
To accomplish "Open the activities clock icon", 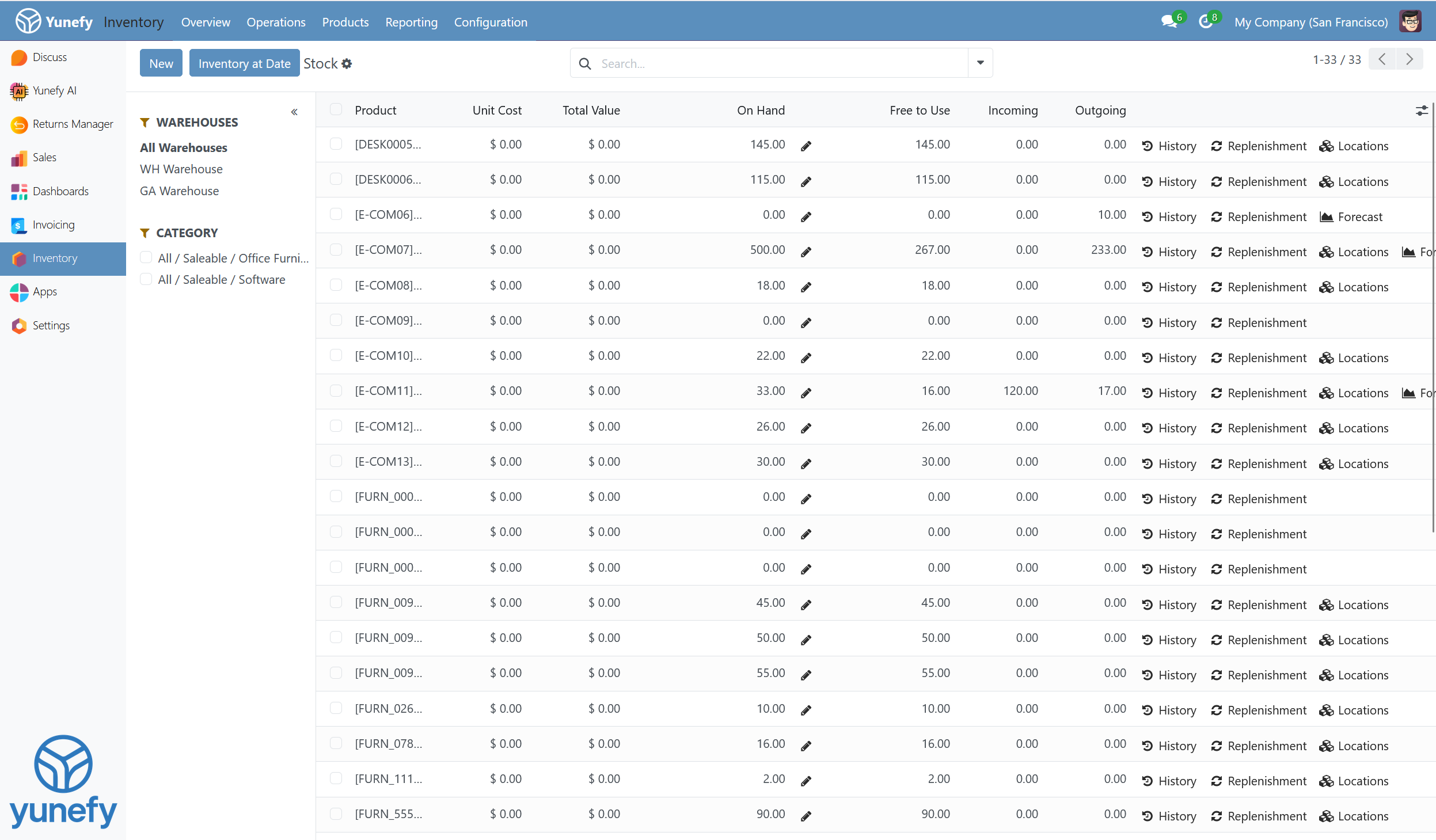I will point(1205,22).
